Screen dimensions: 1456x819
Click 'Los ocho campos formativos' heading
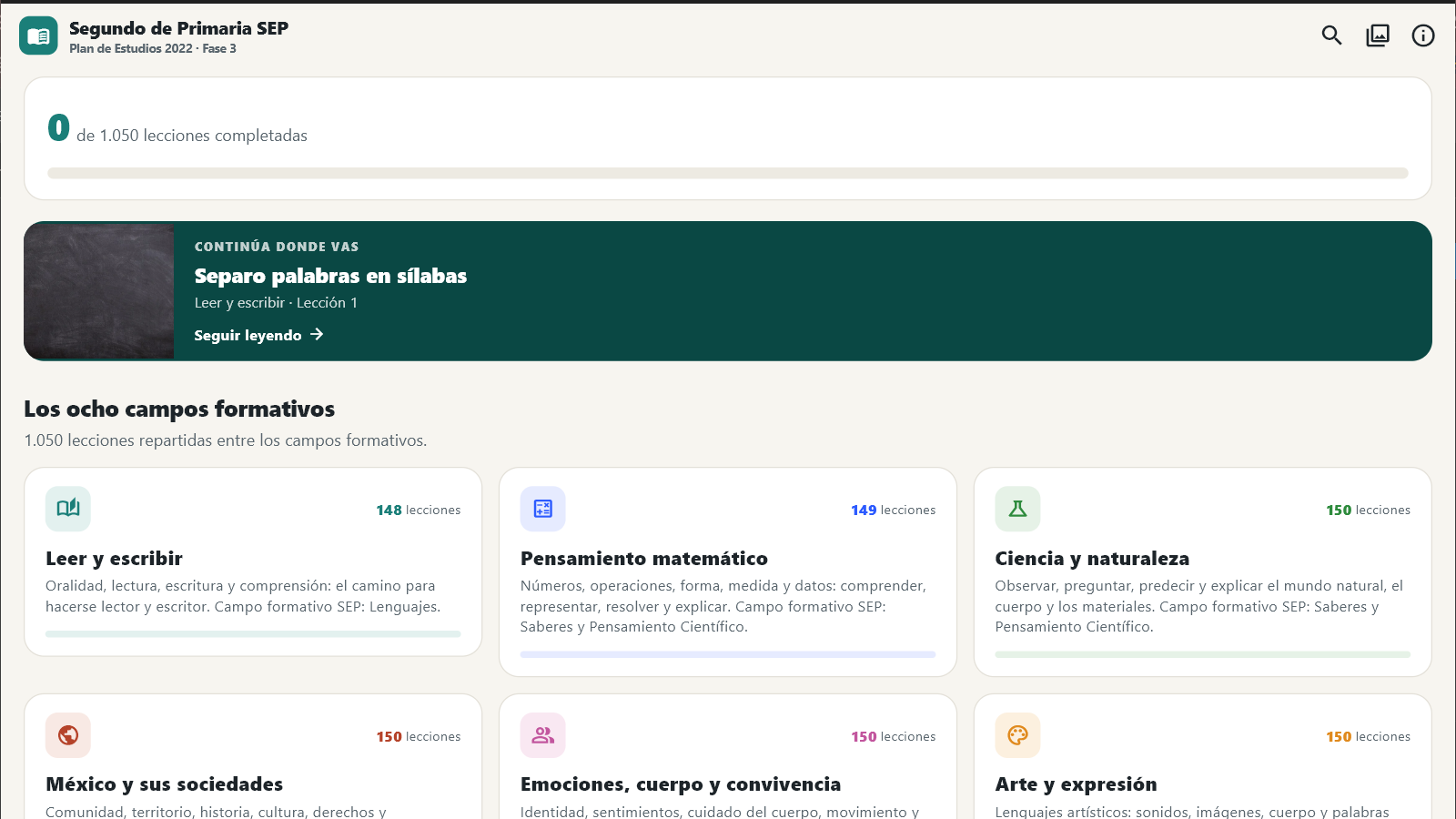pyautogui.click(x=179, y=409)
